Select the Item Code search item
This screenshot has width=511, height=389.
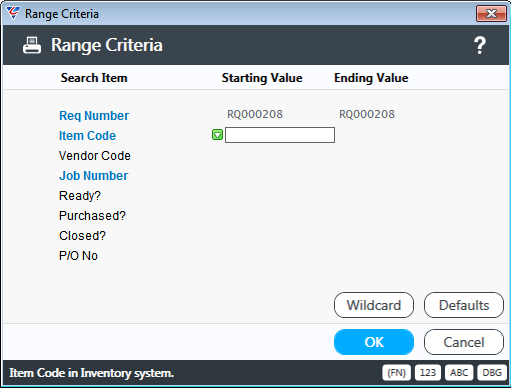click(x=87, y=136)
